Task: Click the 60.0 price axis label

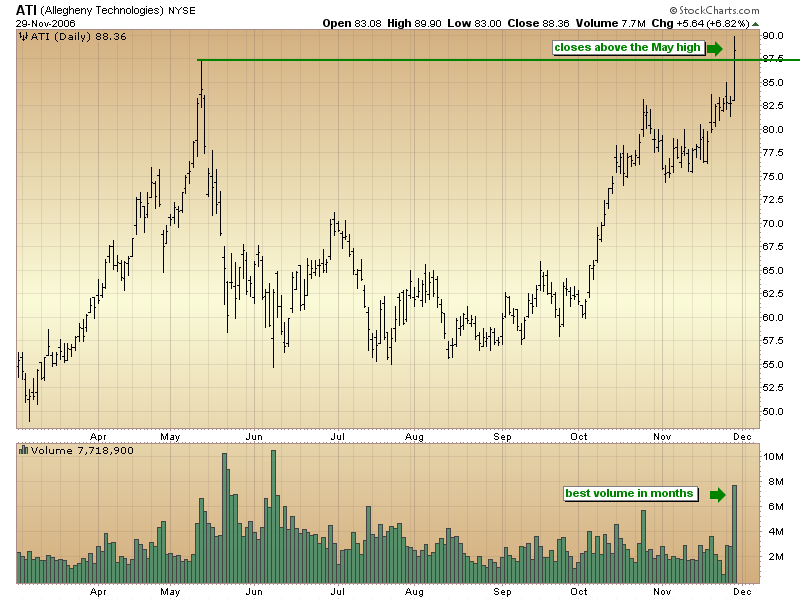Action: 773,317
